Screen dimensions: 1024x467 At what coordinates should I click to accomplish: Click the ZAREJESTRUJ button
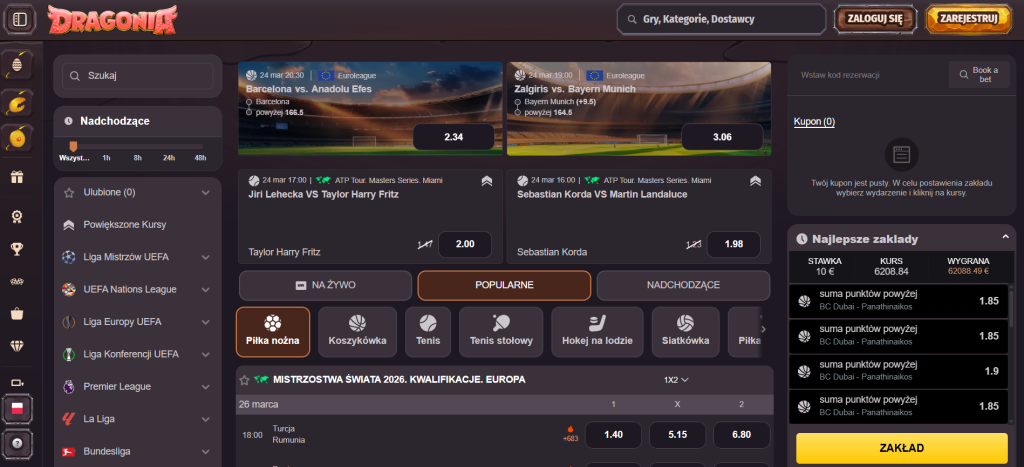[968, 19]
